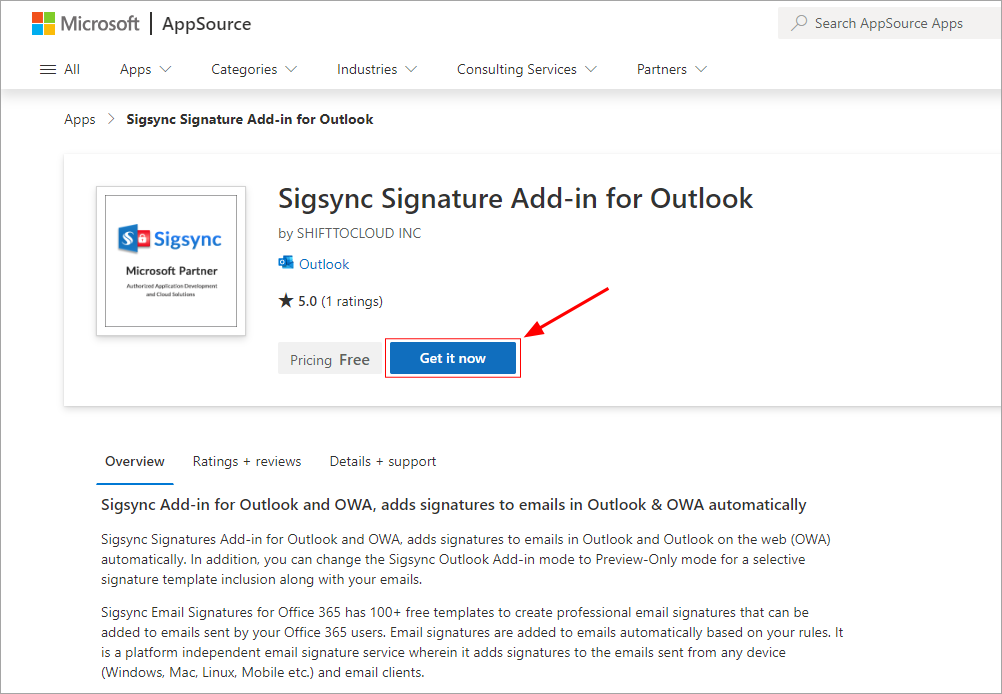Open the All hamburger menu
The image size is (1002, 694).
tap(60, 69)
